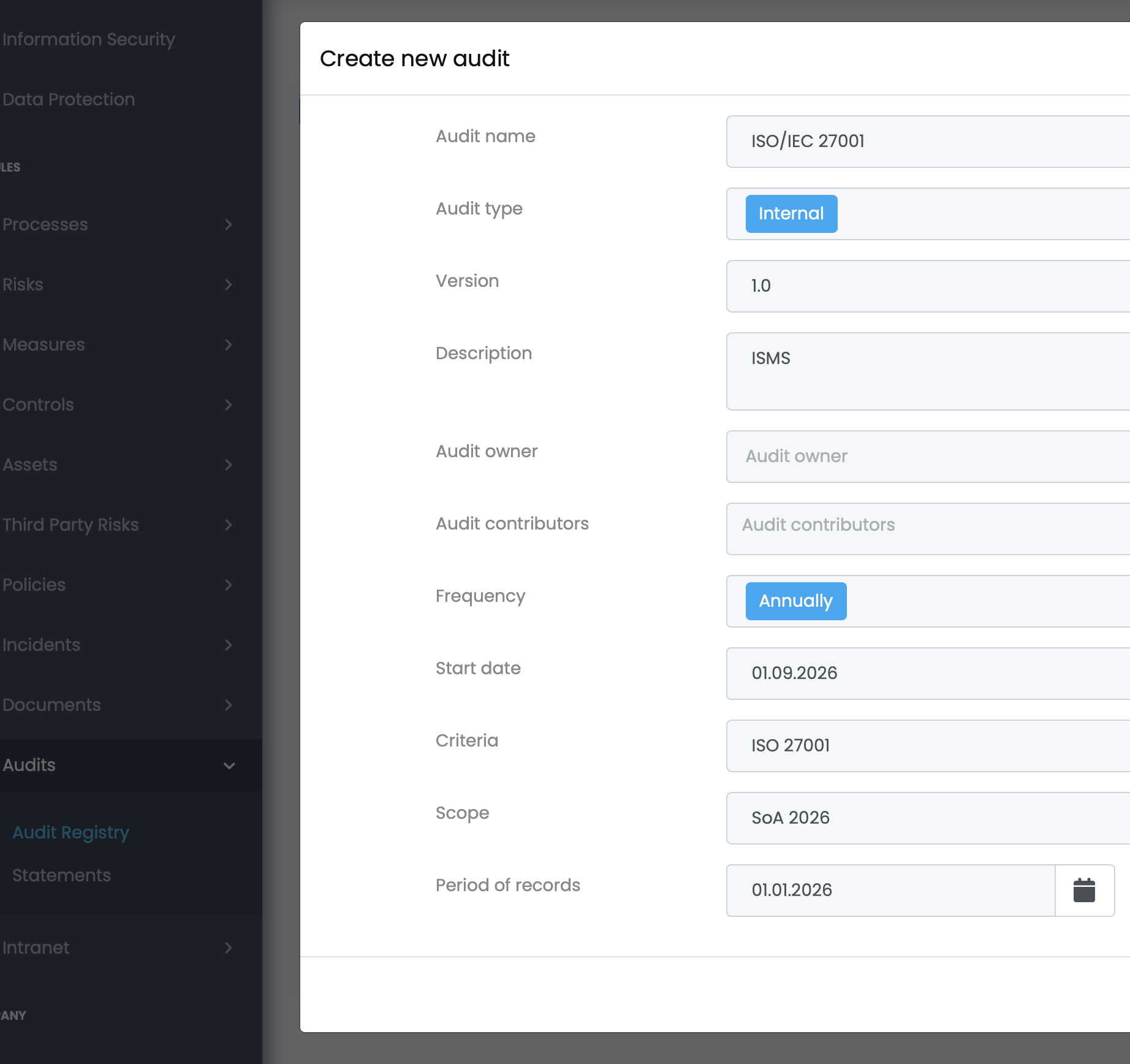1130x1064 pixels.
Task: Expand the Incidents sidebar chevron
Action: click(229, 645)
